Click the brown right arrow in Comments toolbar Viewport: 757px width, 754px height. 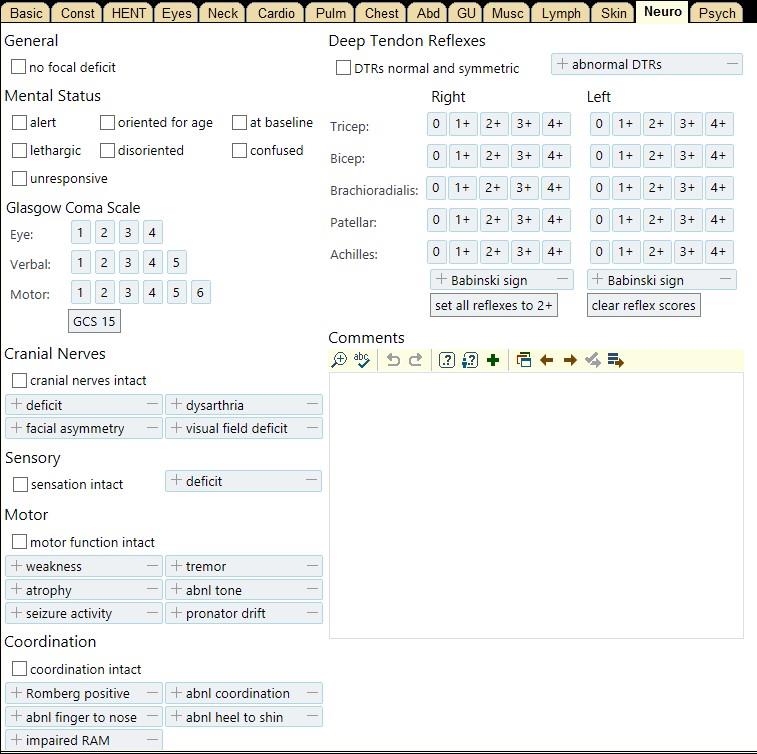click(x=570, y=360)
